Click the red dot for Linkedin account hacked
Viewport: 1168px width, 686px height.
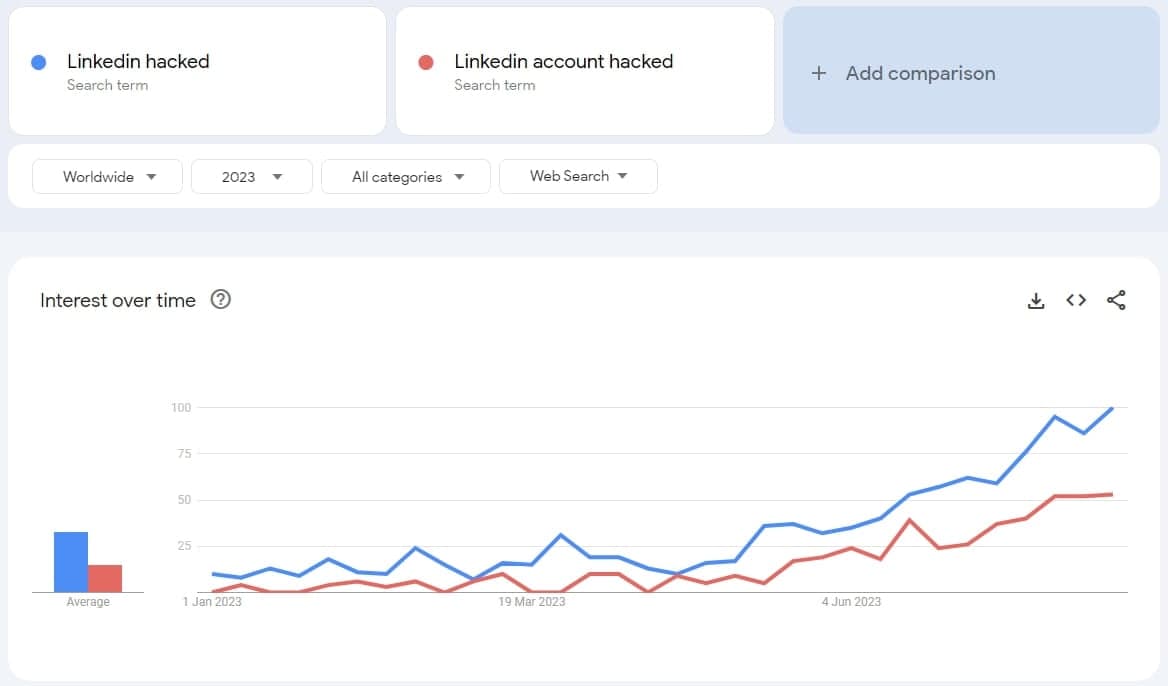point(428,61)
